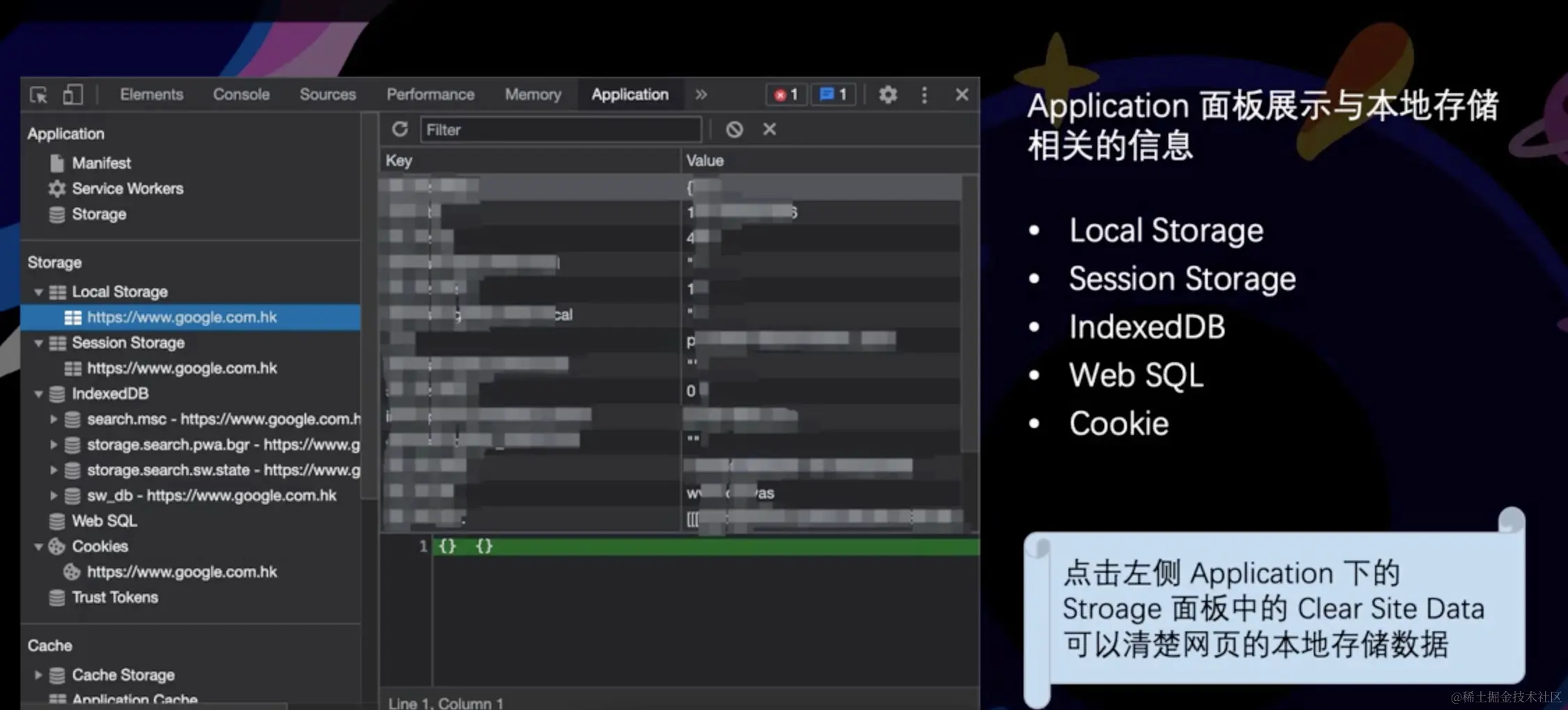The height and width of the screenshot is (710, 1568).
Task: Open Trust Tokens in the sidebar
Action: (x=115, y=598)
